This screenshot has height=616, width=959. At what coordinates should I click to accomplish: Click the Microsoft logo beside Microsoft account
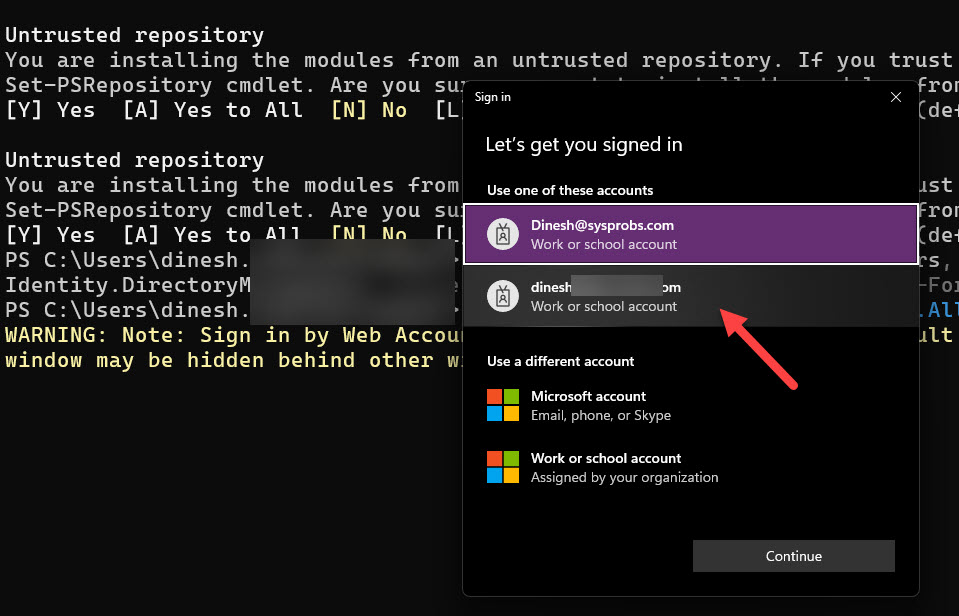503,405
